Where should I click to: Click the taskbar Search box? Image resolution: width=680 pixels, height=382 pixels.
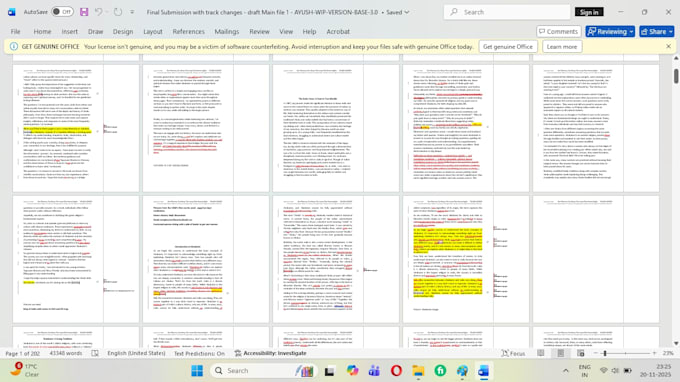[x=264, y=371]
